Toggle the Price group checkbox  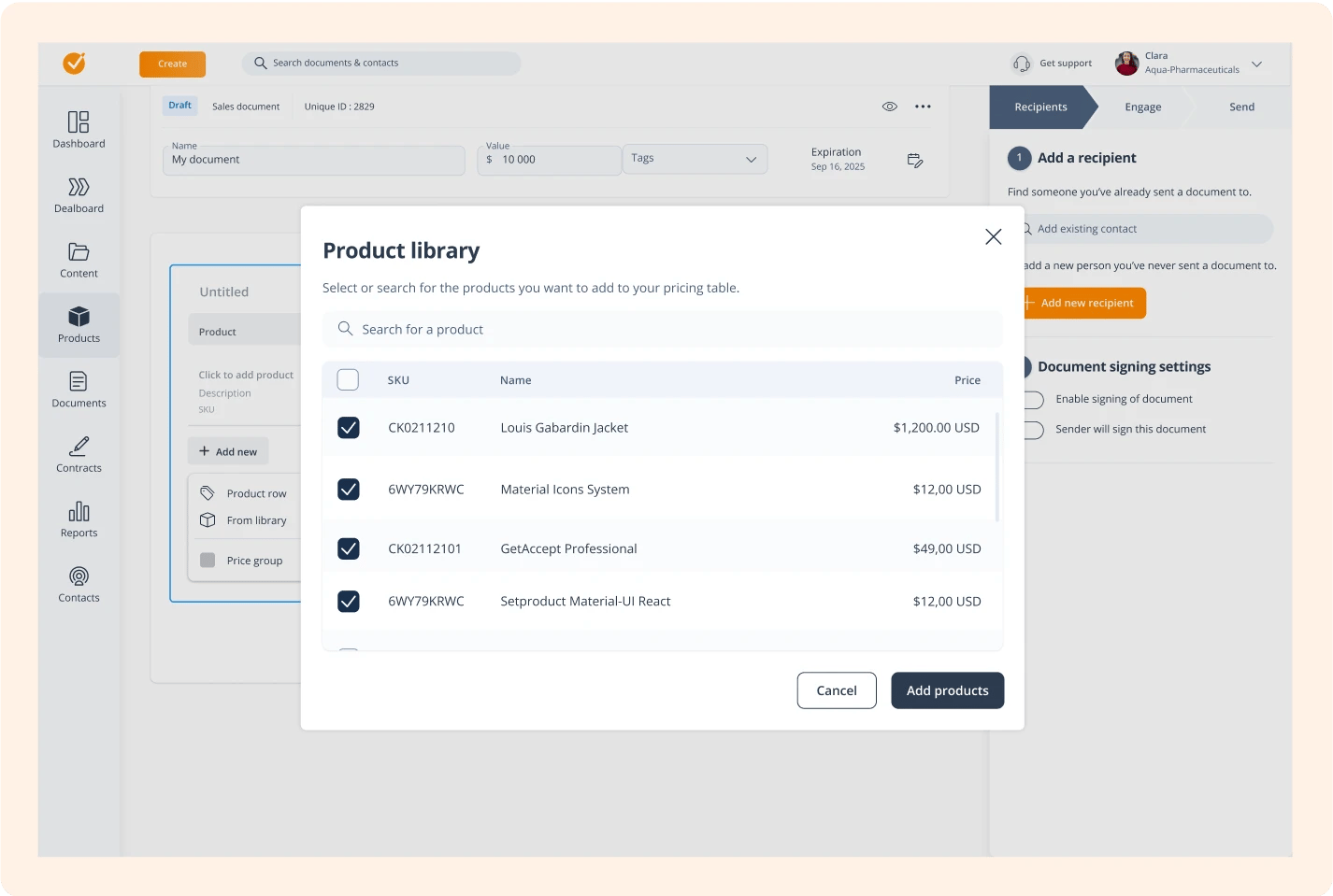pyautogui.click(x=208, y=561)
